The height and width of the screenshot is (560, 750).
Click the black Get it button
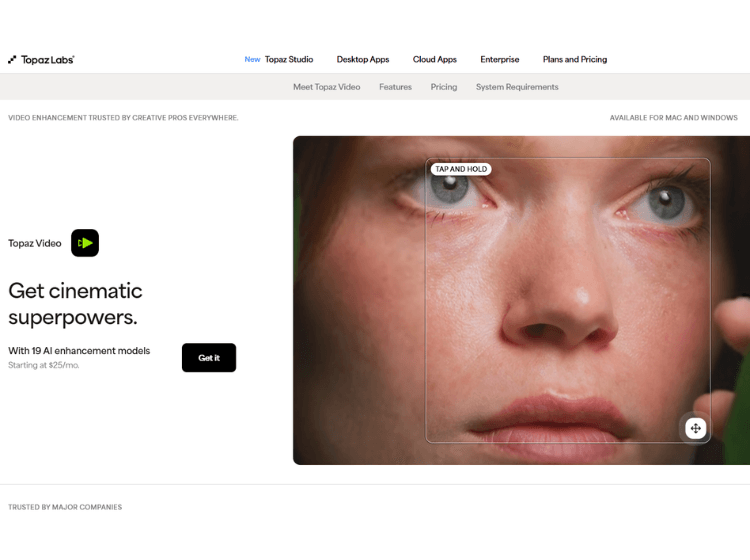pos(209,358)
